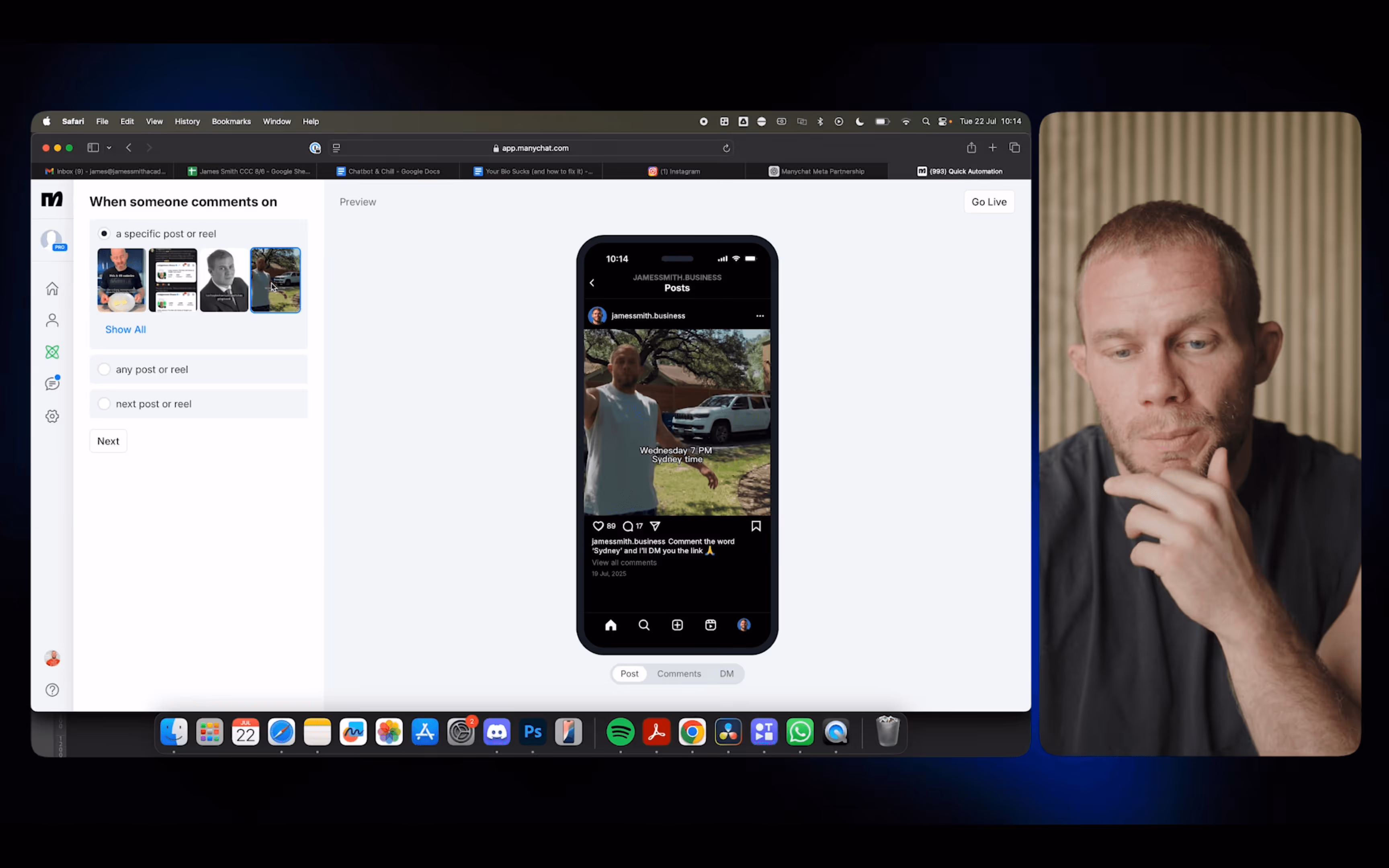Open Manychat Home in the sidebar
1389x868 pixels.
(x=52, y=288)
